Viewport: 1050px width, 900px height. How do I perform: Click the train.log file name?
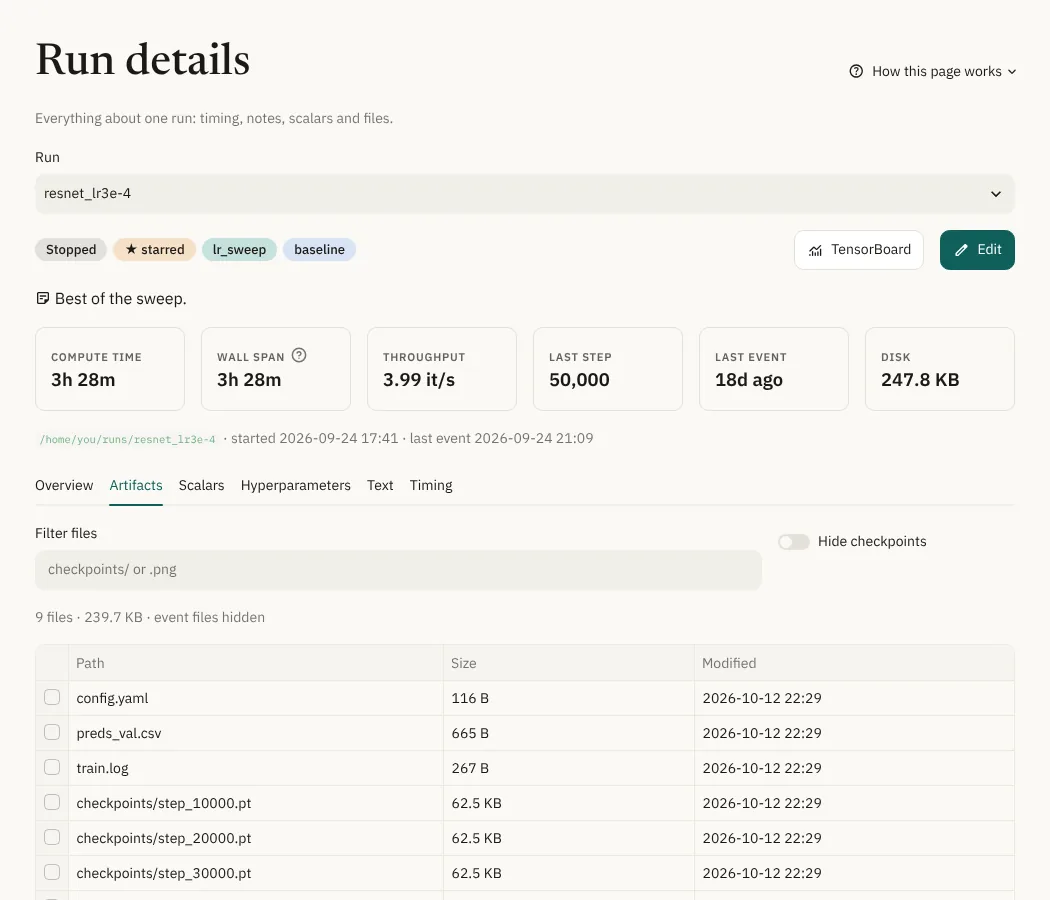[x=102, y=768]
